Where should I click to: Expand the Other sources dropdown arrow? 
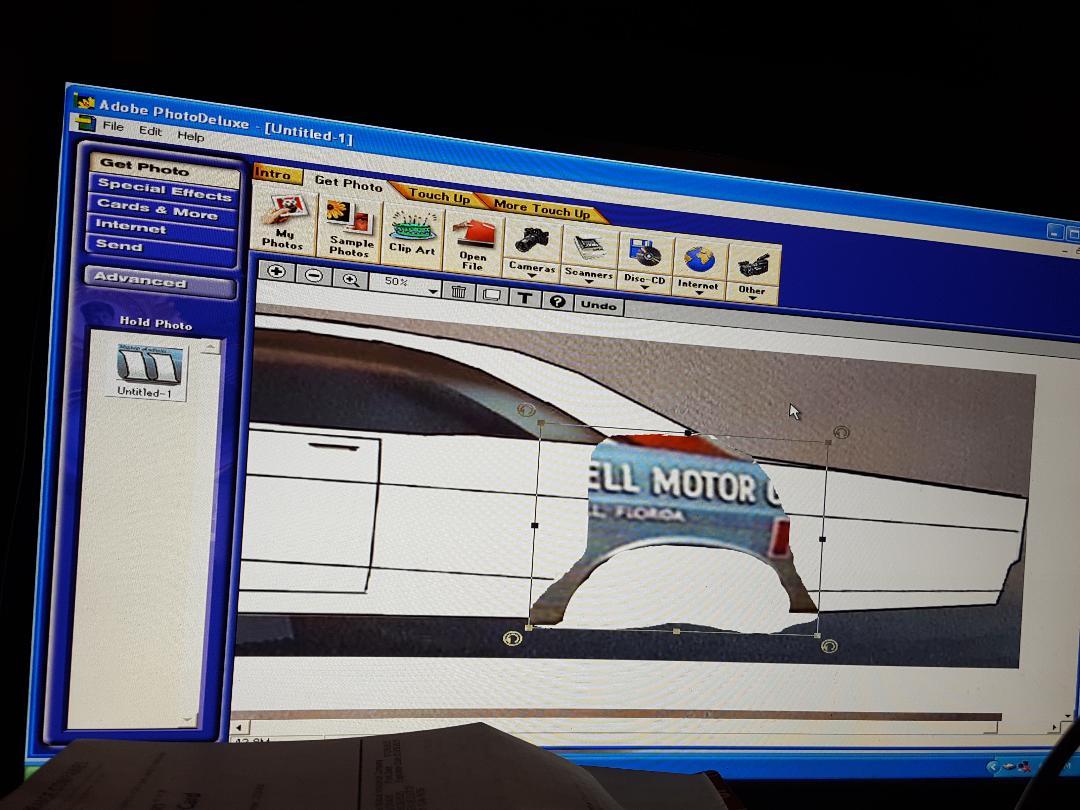click(752, 298)
